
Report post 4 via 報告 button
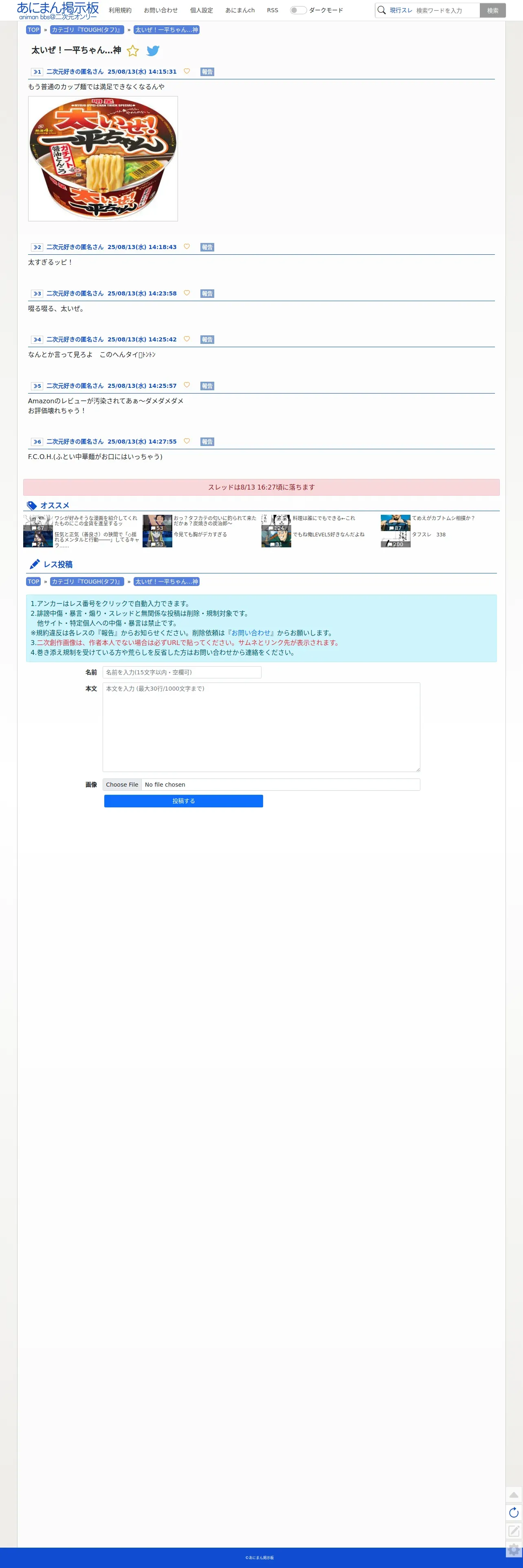(207, 340)
